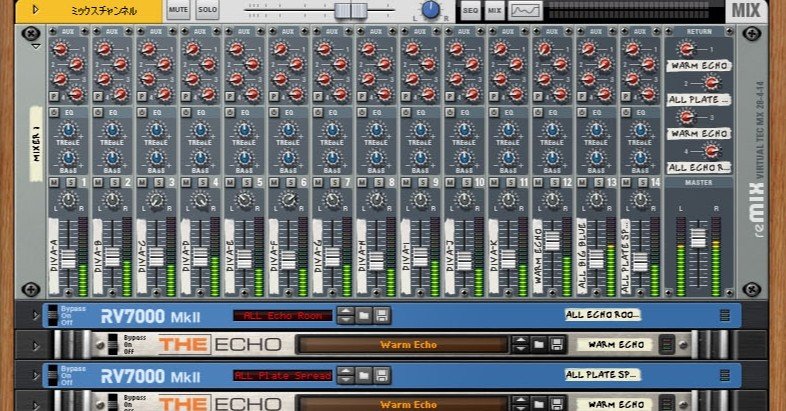
Task: Open the ALL Plate Spread patch name display
Action: (x=283, y=375)
